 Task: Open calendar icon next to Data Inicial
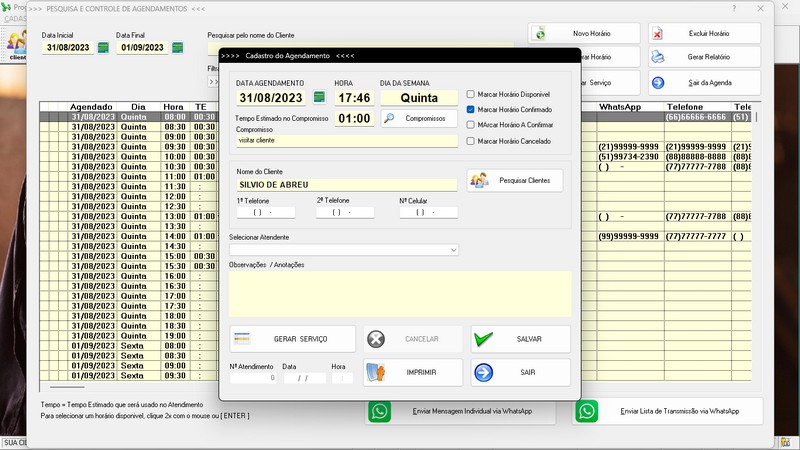click(x=103, y=48)
